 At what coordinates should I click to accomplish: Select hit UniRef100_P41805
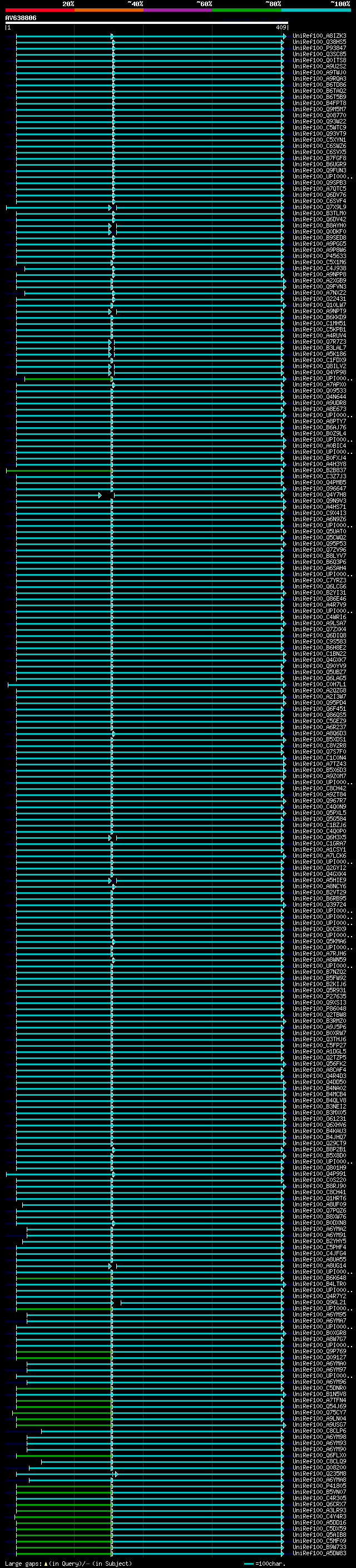(x=319, y=1486)
